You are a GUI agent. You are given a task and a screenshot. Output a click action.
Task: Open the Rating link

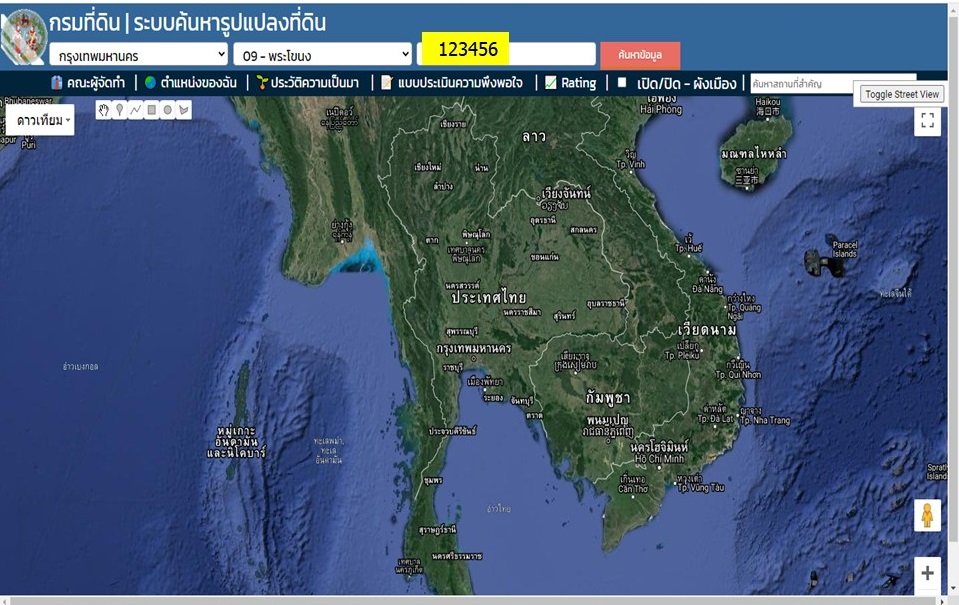(x=570, y=83)
